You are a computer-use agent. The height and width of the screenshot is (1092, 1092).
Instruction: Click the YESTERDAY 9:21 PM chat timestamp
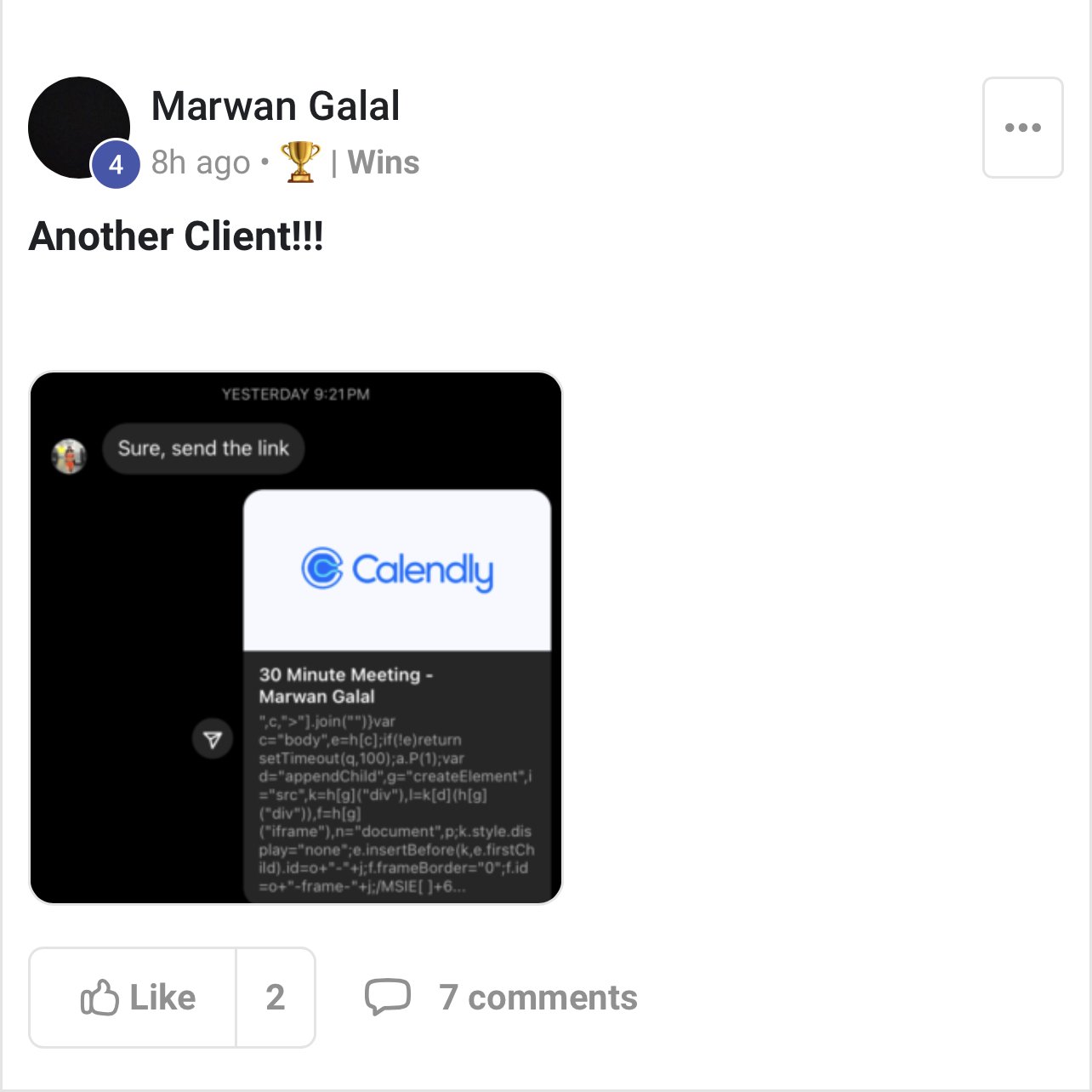tap(296, 395)
